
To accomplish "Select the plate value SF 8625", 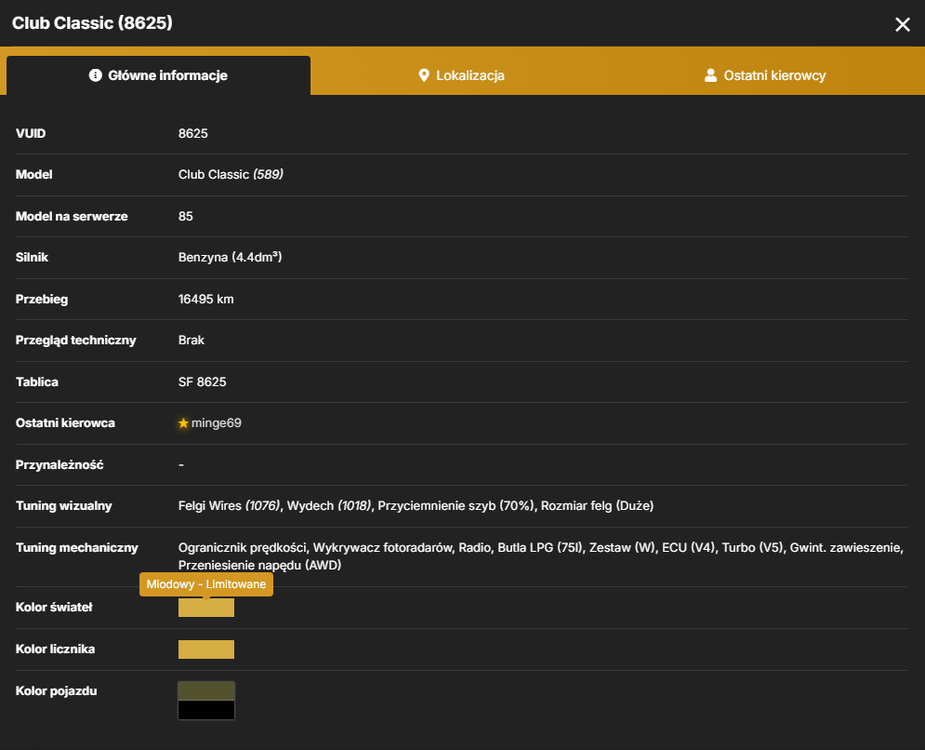I will point(202,382).
